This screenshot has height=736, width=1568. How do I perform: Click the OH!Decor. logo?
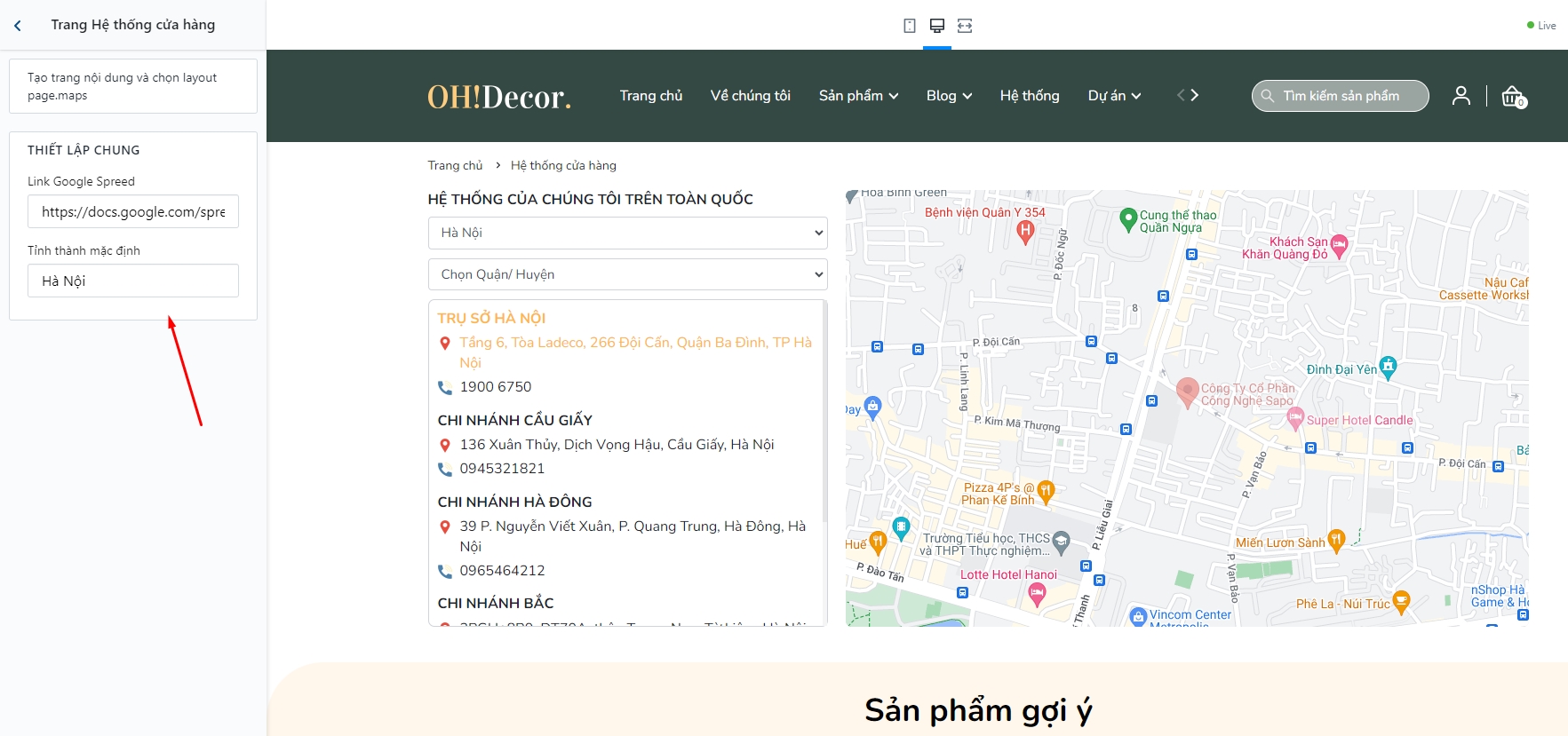499,96
